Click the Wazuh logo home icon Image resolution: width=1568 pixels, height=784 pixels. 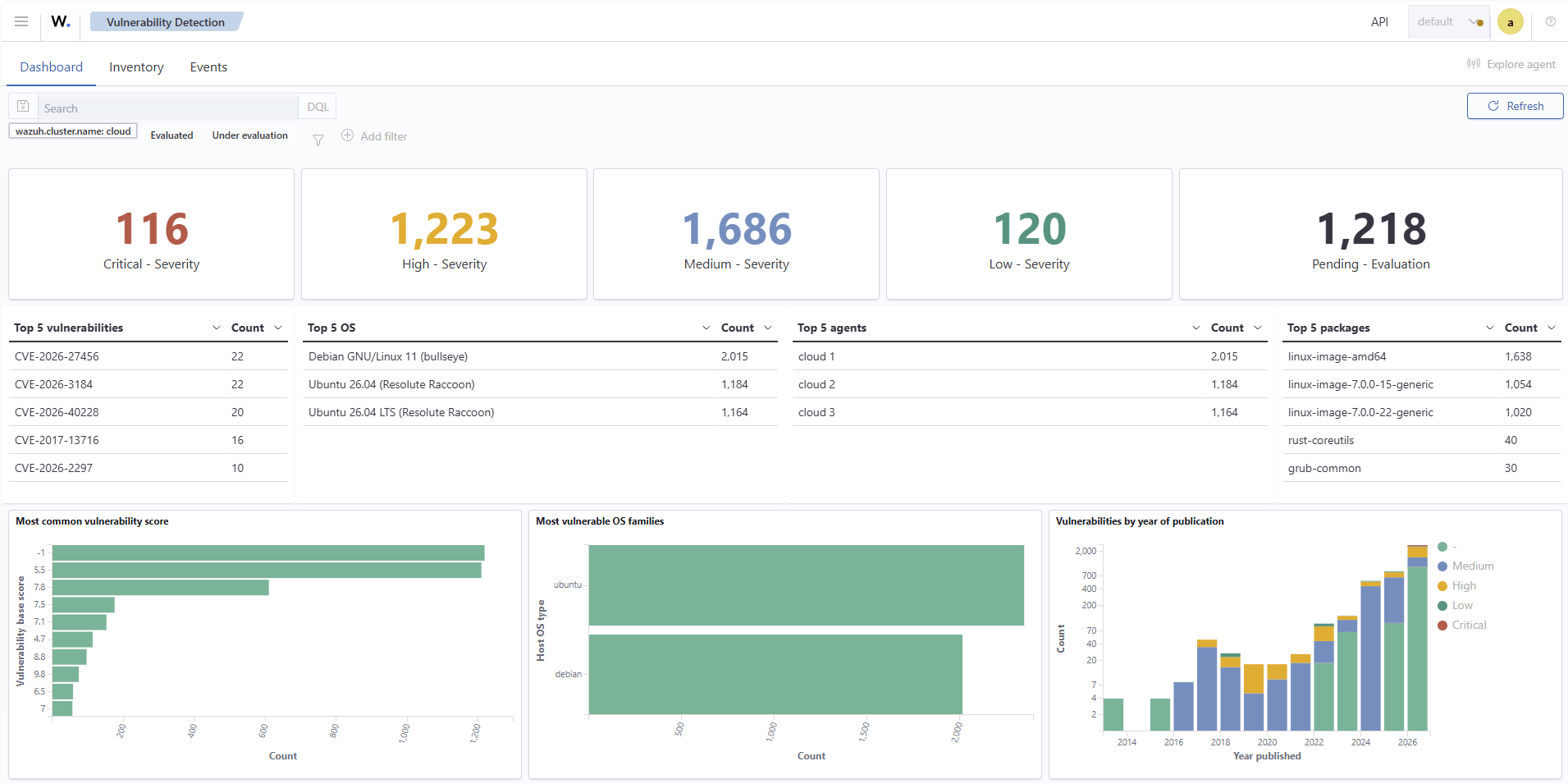61,21
